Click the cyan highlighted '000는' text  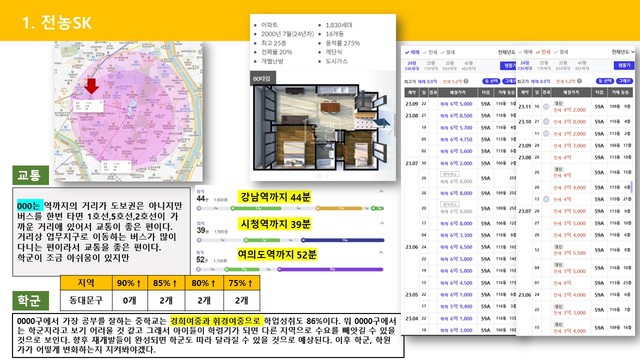coord(29,206)
